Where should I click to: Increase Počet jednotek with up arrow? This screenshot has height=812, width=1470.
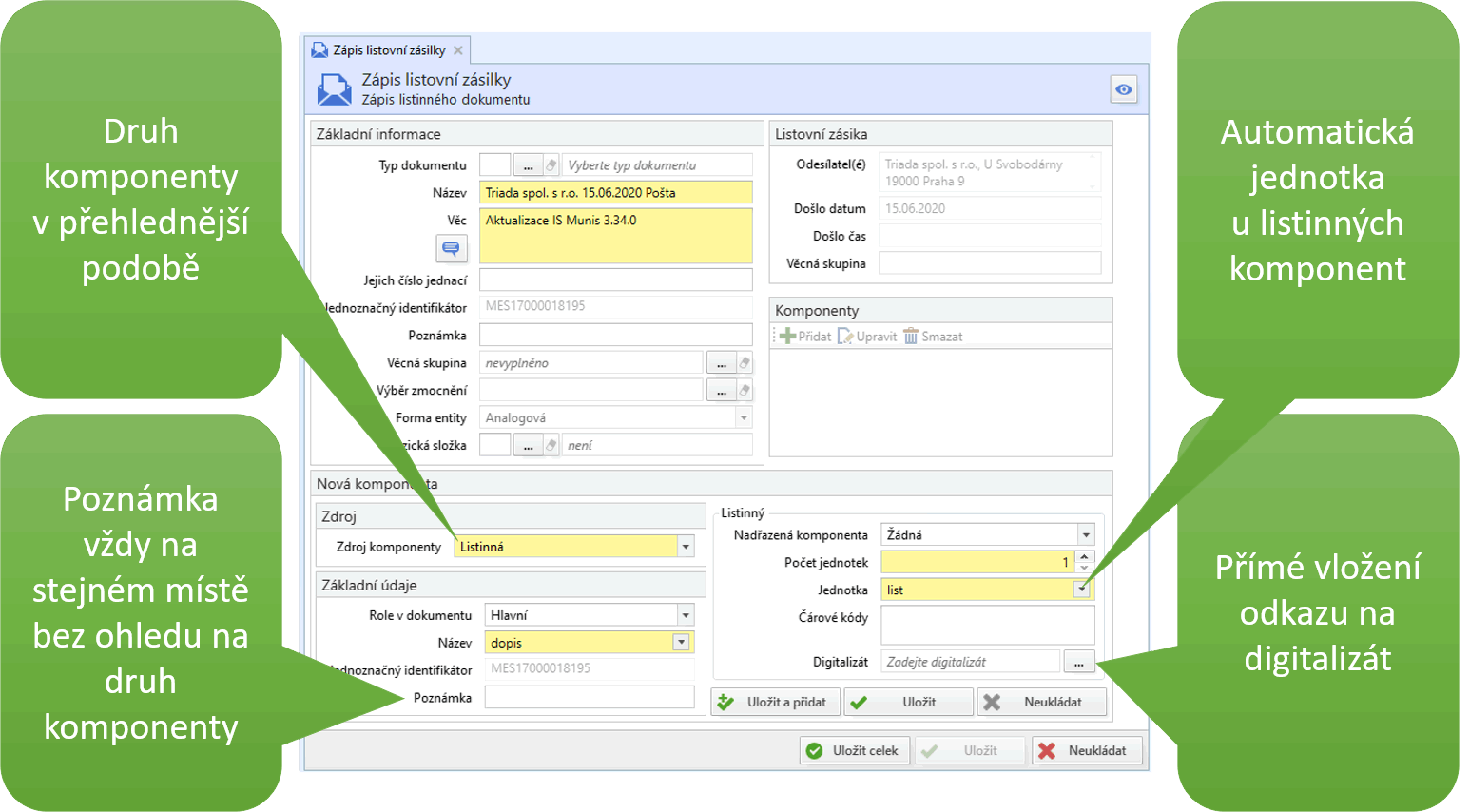pos(1085,557)
